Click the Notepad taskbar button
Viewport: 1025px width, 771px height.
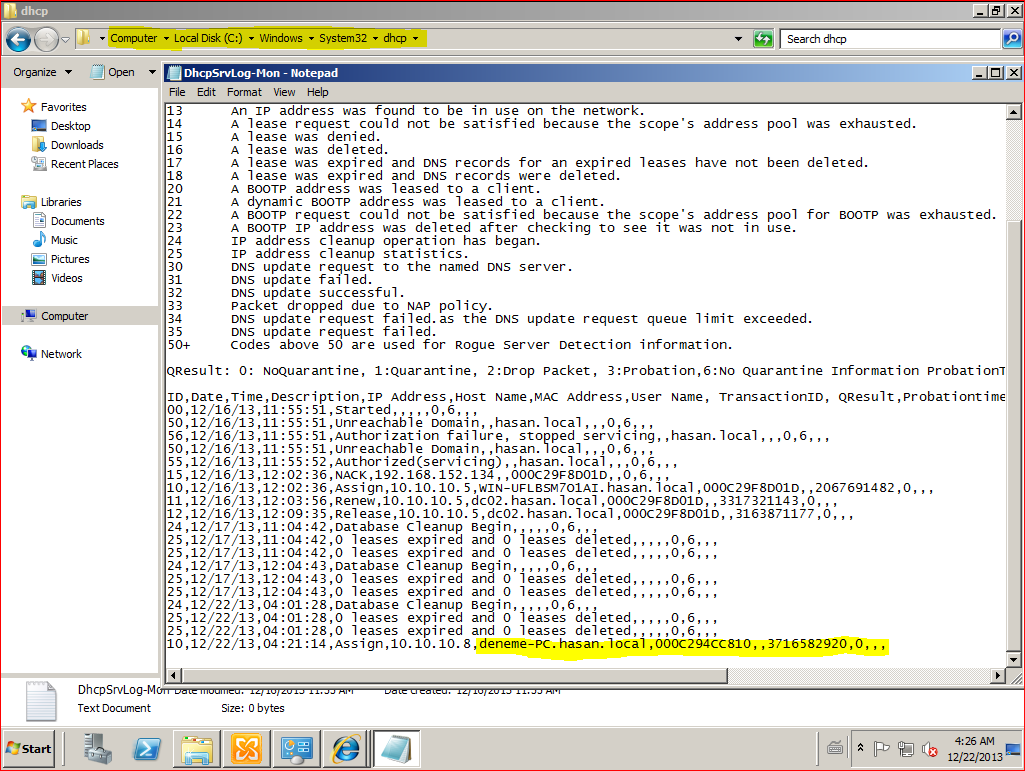396,748
